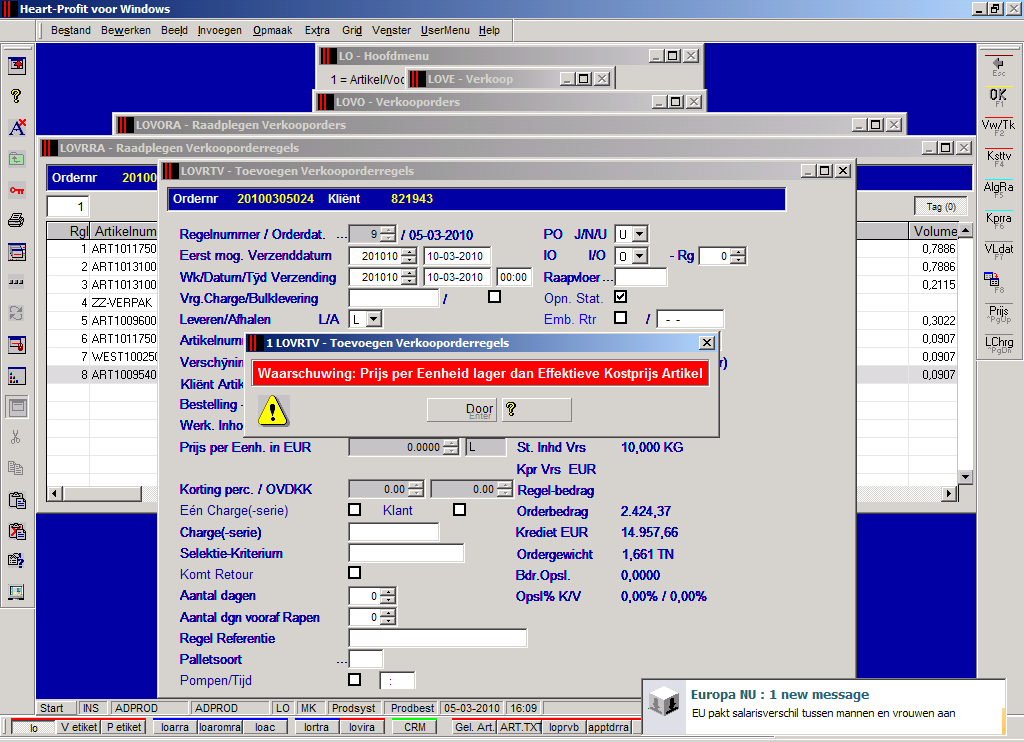The height and width of the screenshot is (742, 1024).
Task: Click the window list icon below the printer
Action: 16,251
